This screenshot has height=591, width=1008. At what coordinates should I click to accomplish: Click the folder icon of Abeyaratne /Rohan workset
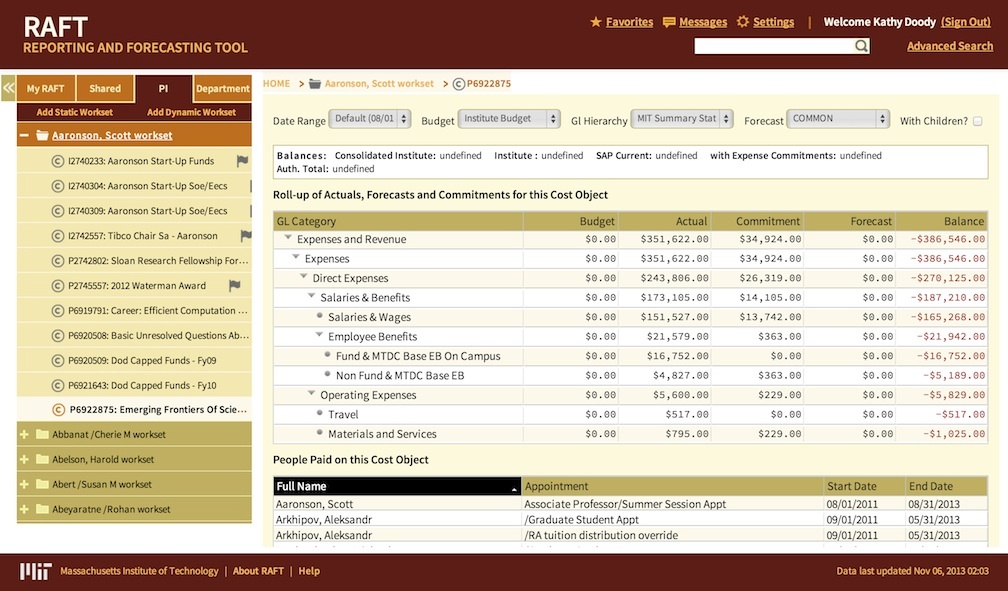42,509
